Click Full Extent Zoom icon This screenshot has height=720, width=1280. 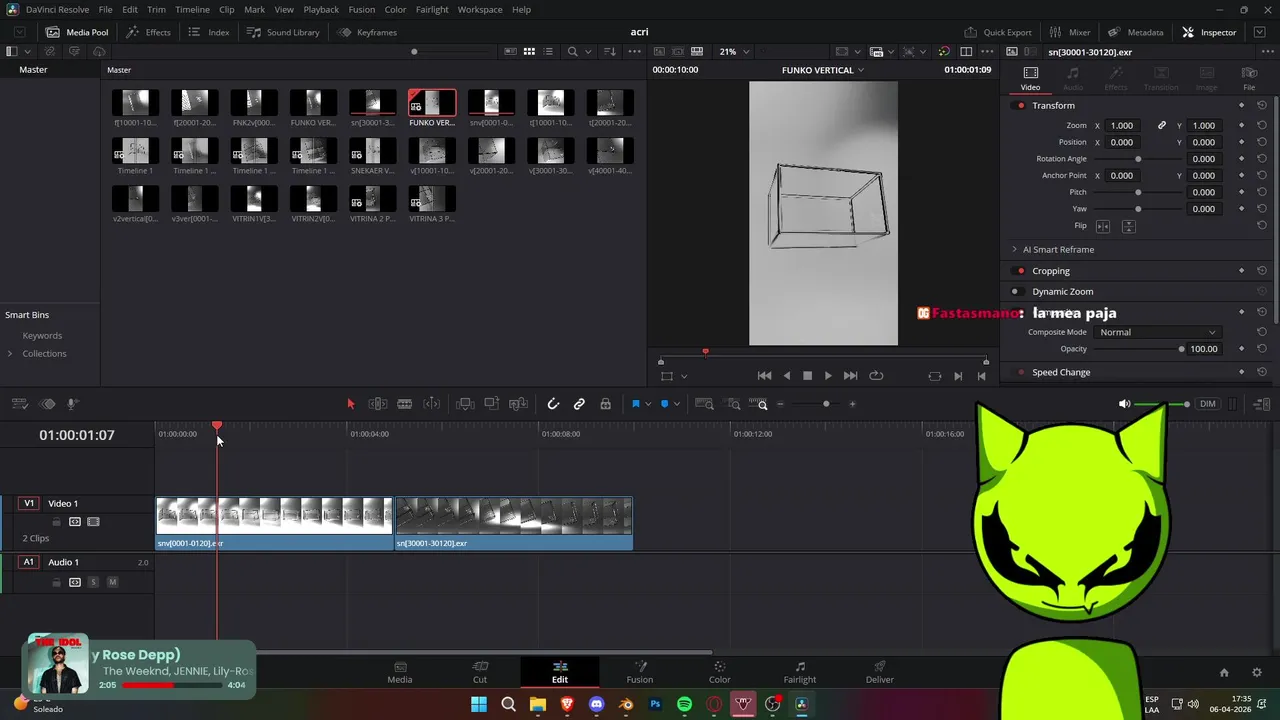704,404
